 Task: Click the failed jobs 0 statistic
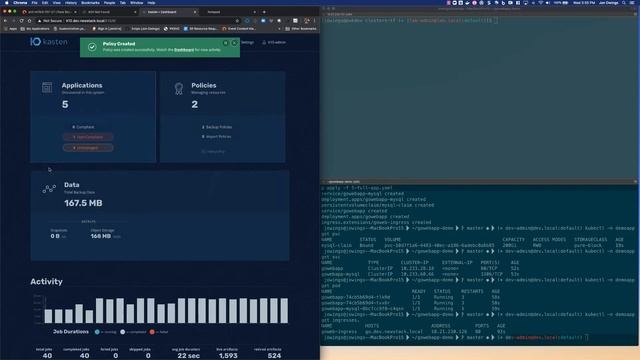[116, 356]
